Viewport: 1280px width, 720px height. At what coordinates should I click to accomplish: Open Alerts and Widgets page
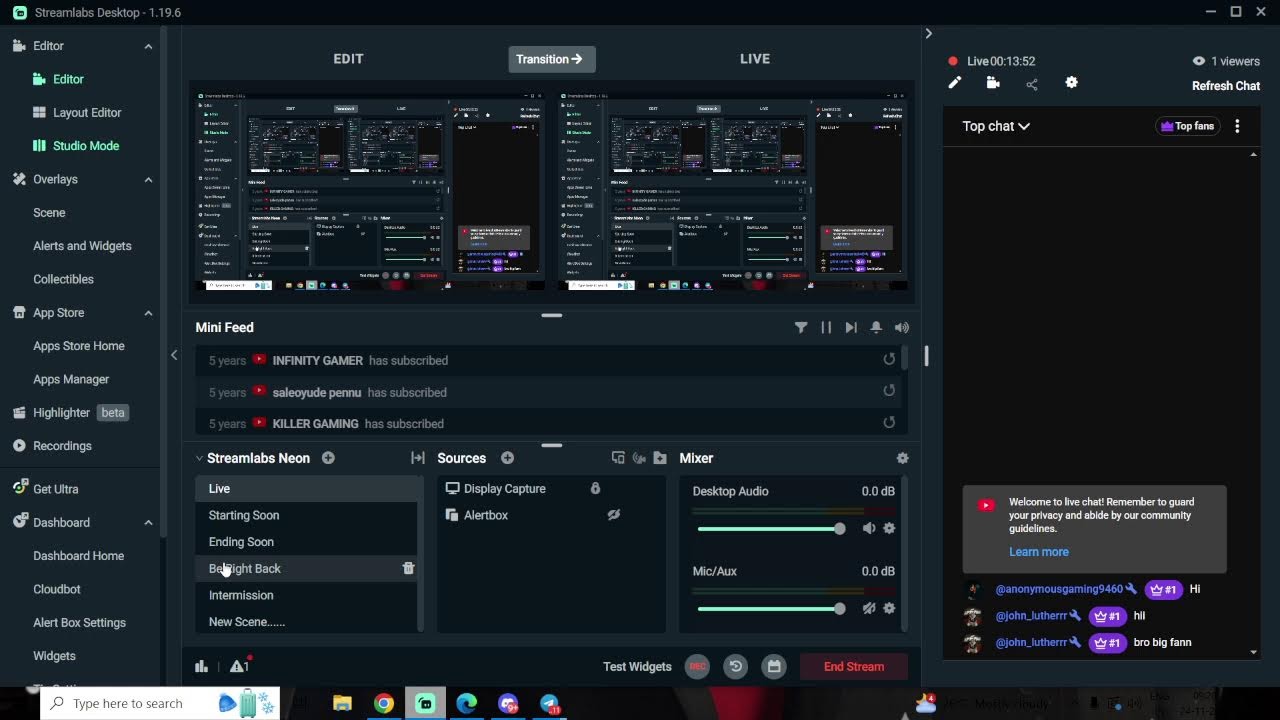coord(82,245)
